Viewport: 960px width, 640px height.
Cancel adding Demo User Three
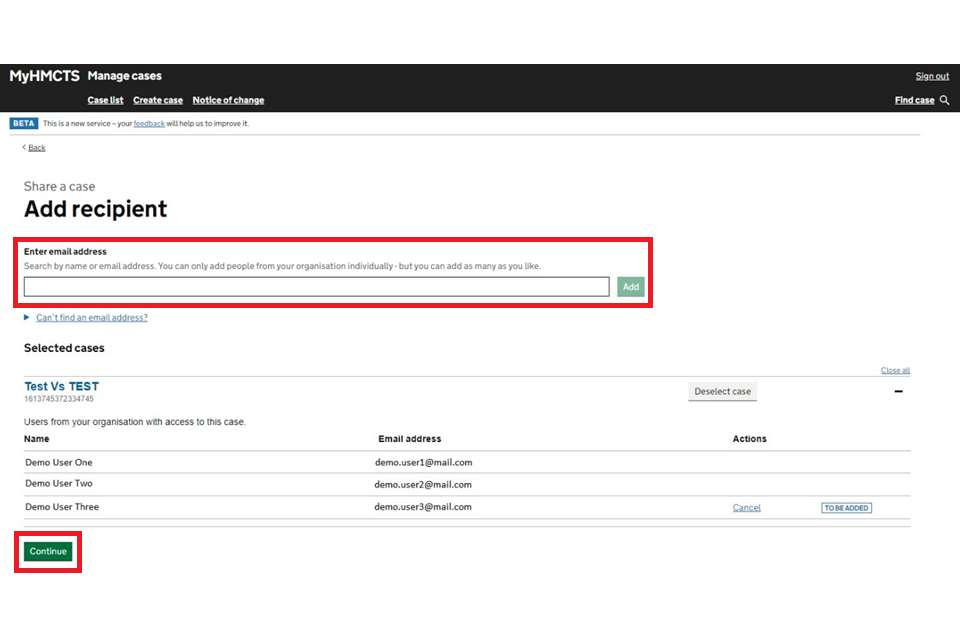click(x=746, y=508)
